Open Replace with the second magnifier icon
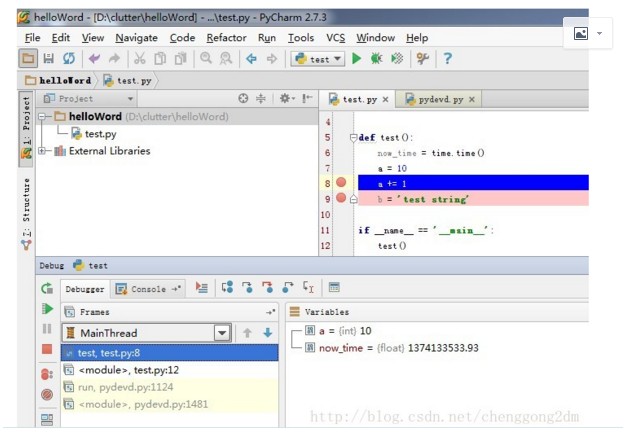This screenshot has width=626, height=435. pyautogui.click(x=226, y=58)
